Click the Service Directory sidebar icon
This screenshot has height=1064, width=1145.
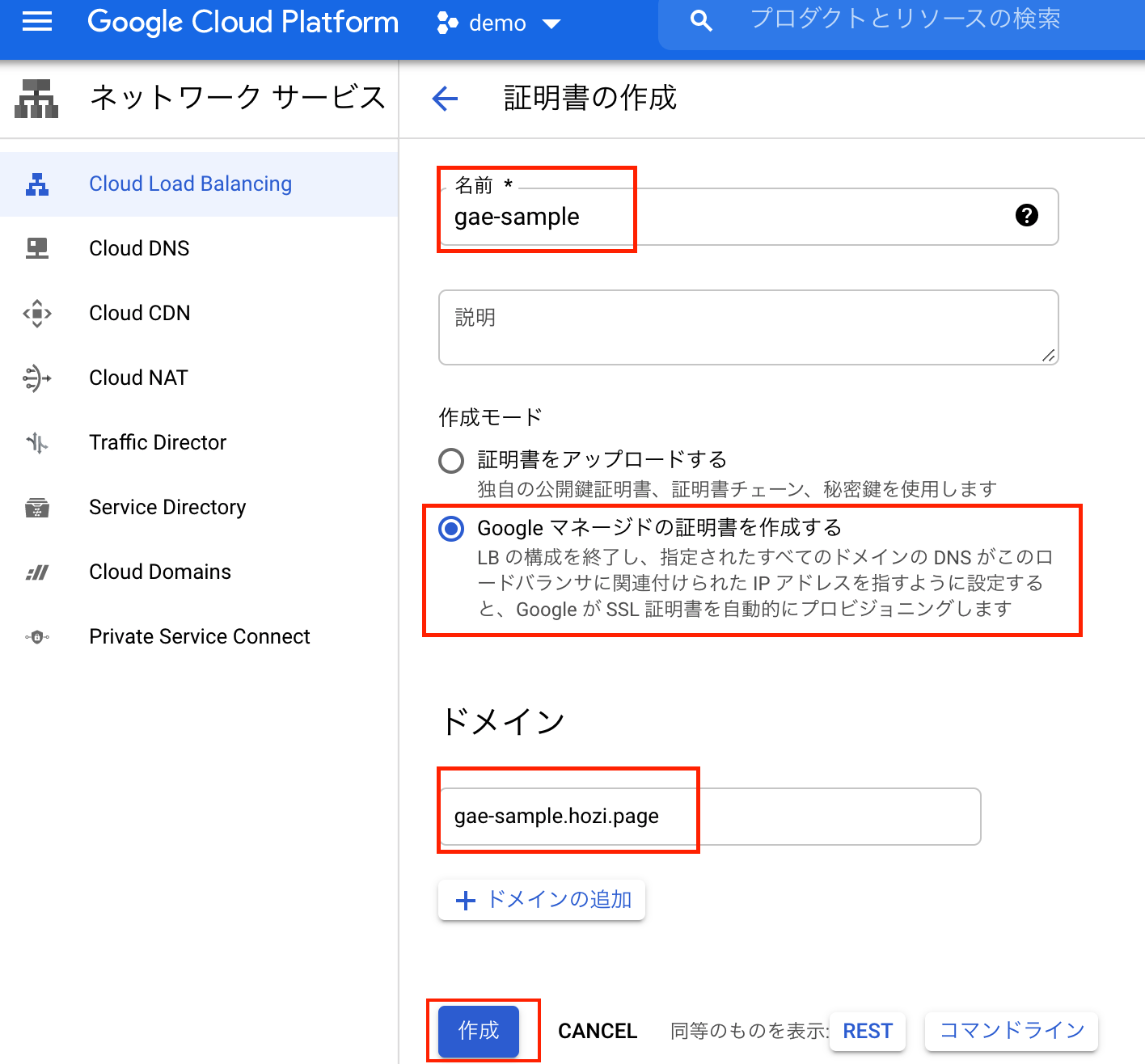(x=37, y=507)
